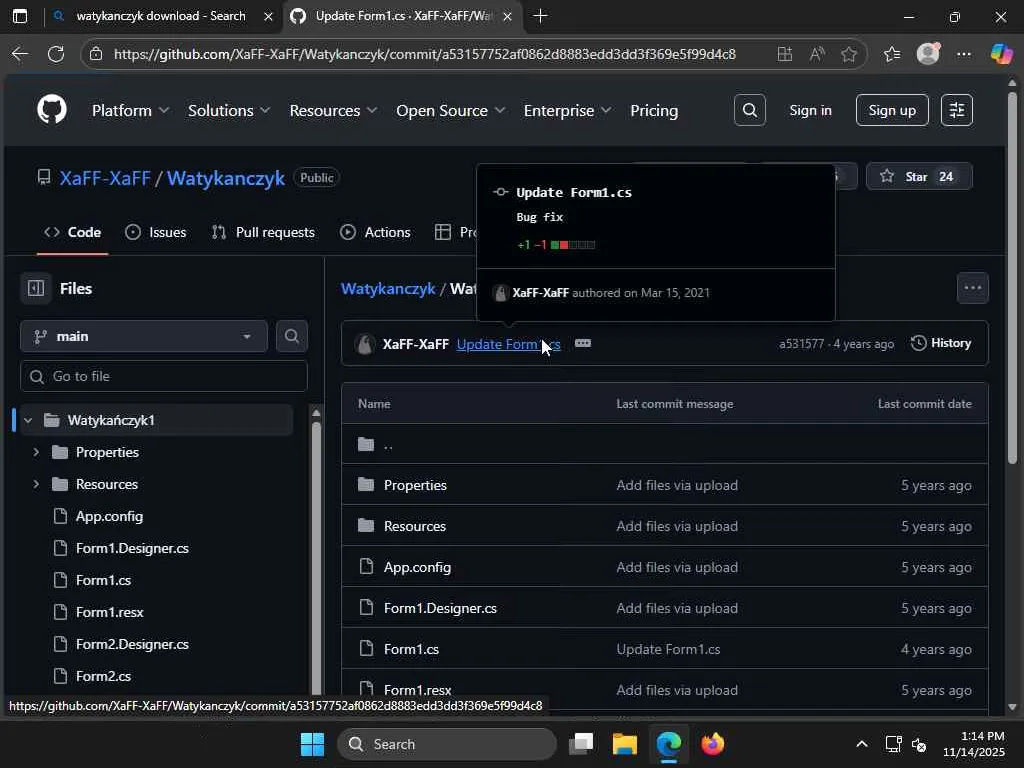Expand the Resources navigation dropdown

pos(333,110)
